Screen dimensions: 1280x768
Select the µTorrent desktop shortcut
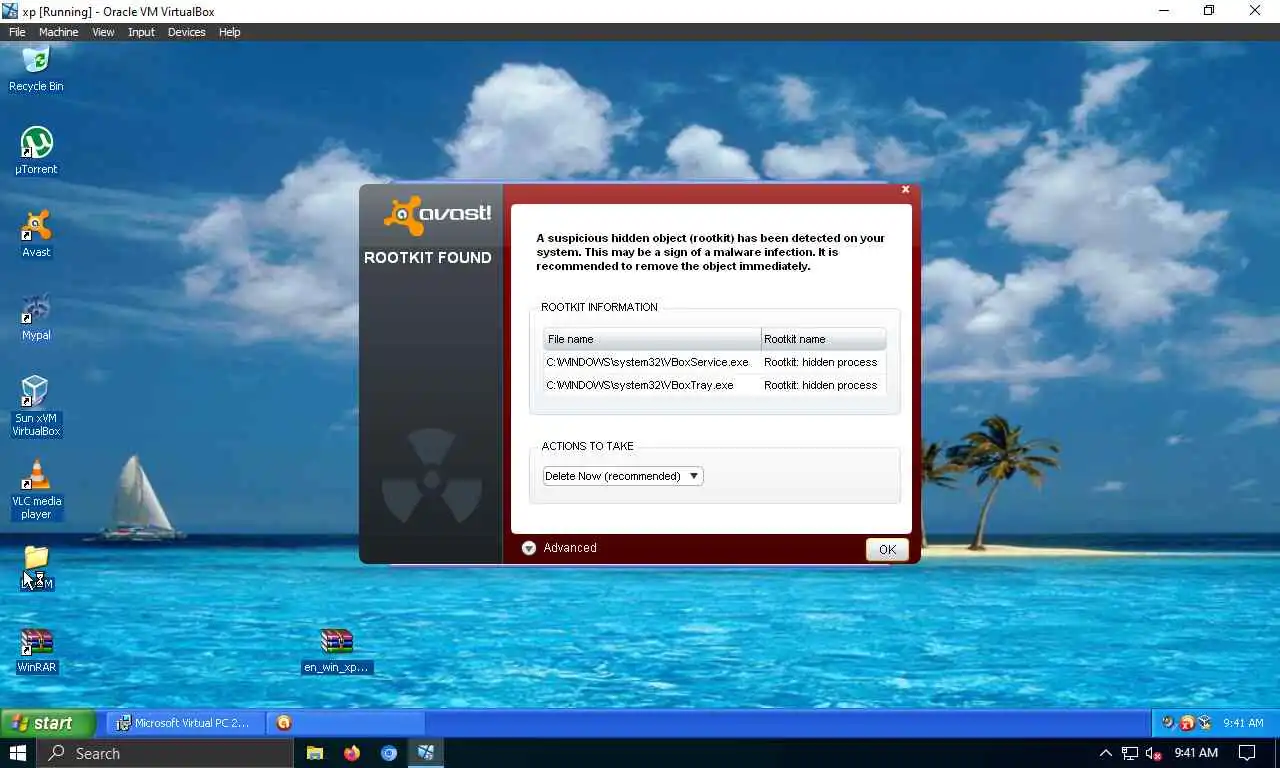36,151
